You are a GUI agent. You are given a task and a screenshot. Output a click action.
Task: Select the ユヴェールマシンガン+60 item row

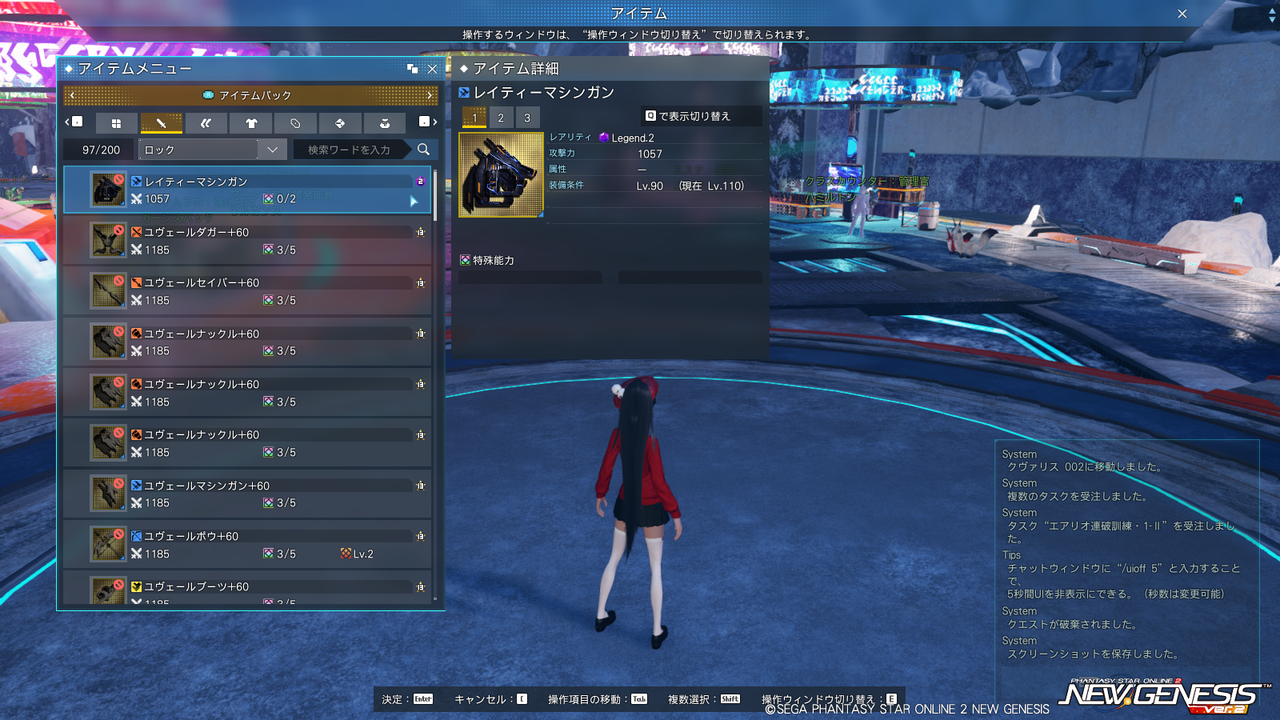click(x=248, y=494)
